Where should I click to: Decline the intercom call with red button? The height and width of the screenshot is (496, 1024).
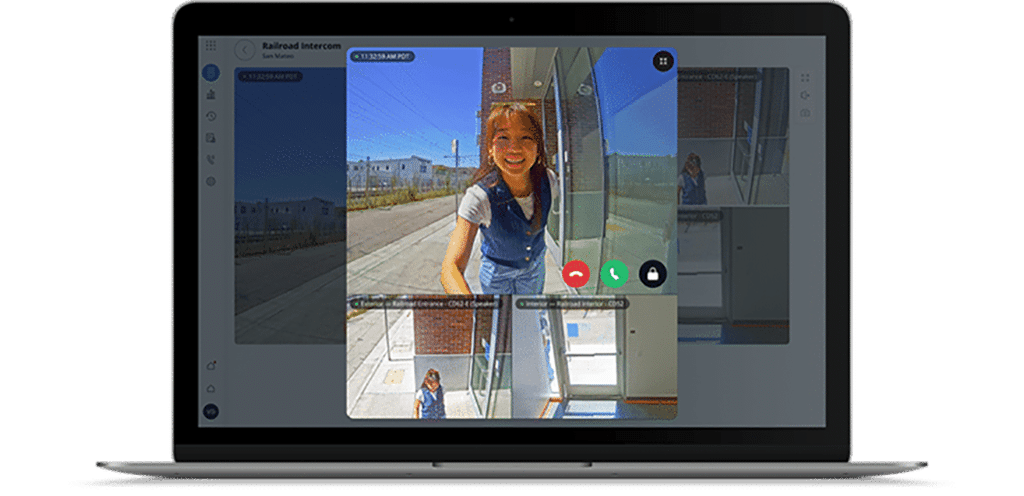click(x=576, y=274)
